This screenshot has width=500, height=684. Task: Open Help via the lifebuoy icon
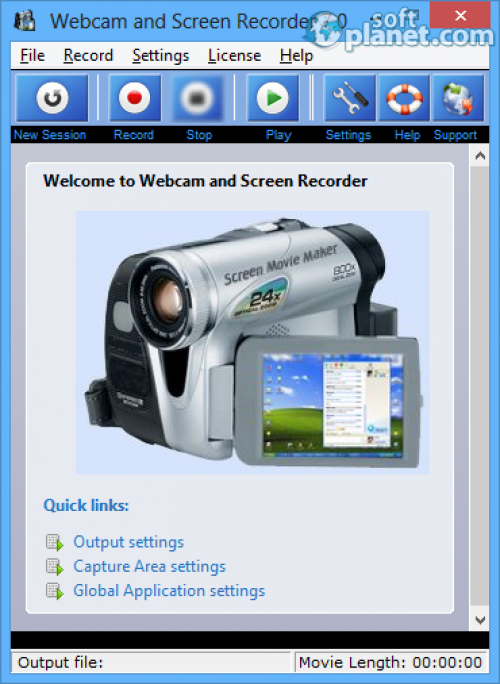(404, 98)
